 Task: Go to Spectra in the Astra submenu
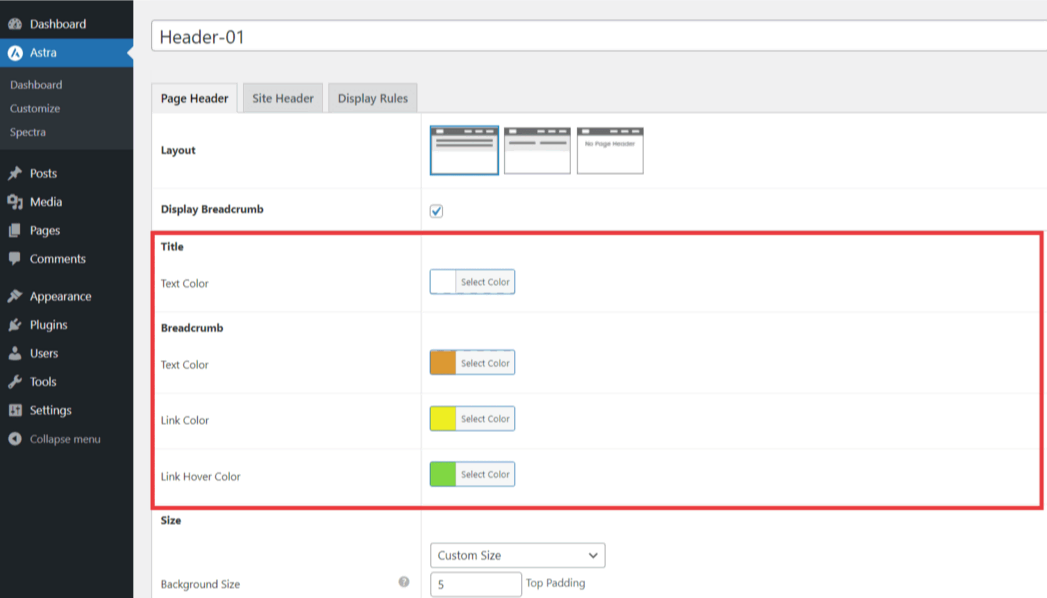pyautogui.click(x=28, y=132)
